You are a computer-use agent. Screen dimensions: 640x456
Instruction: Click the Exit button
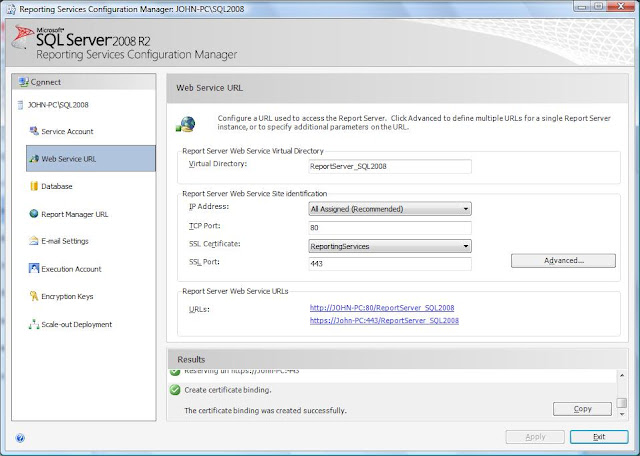coord(599,437)
